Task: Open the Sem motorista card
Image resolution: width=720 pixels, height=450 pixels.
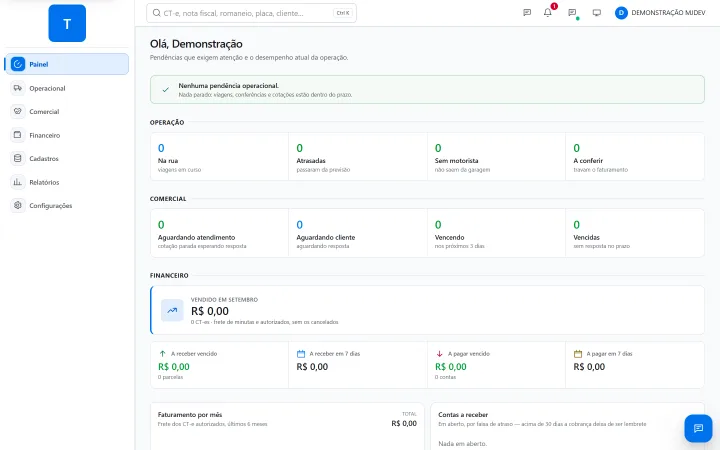Action: coord(496,157)
